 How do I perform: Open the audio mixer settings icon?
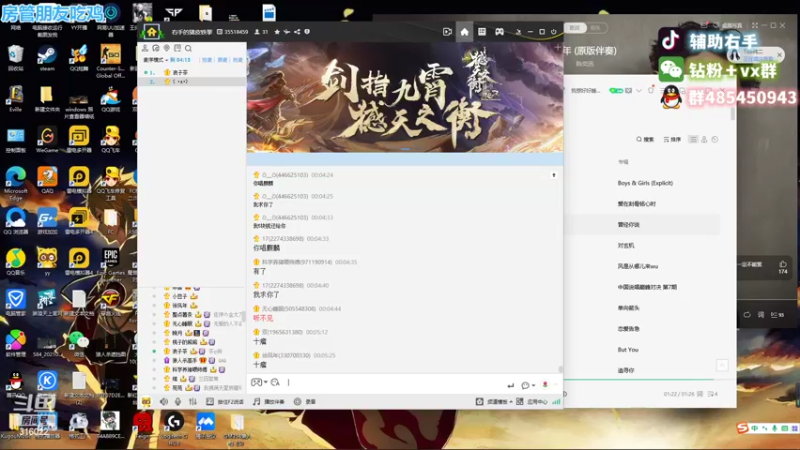(193, 402)
